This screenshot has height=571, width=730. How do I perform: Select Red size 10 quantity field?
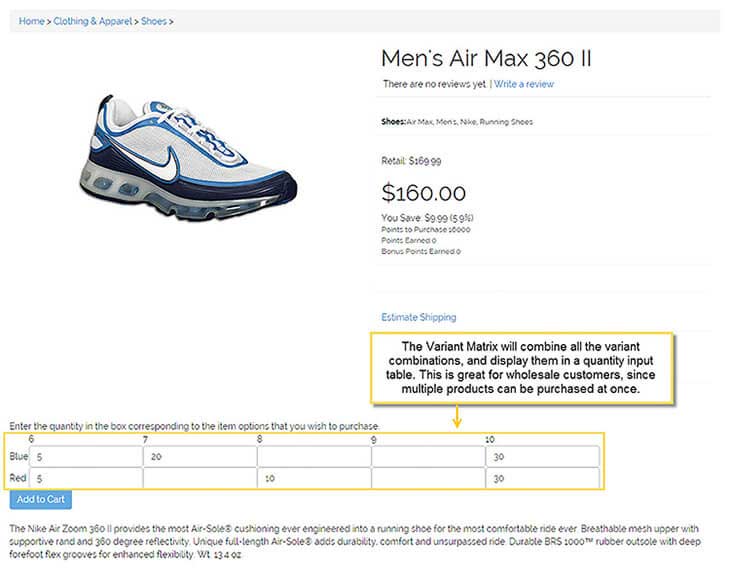coord(542,478)
